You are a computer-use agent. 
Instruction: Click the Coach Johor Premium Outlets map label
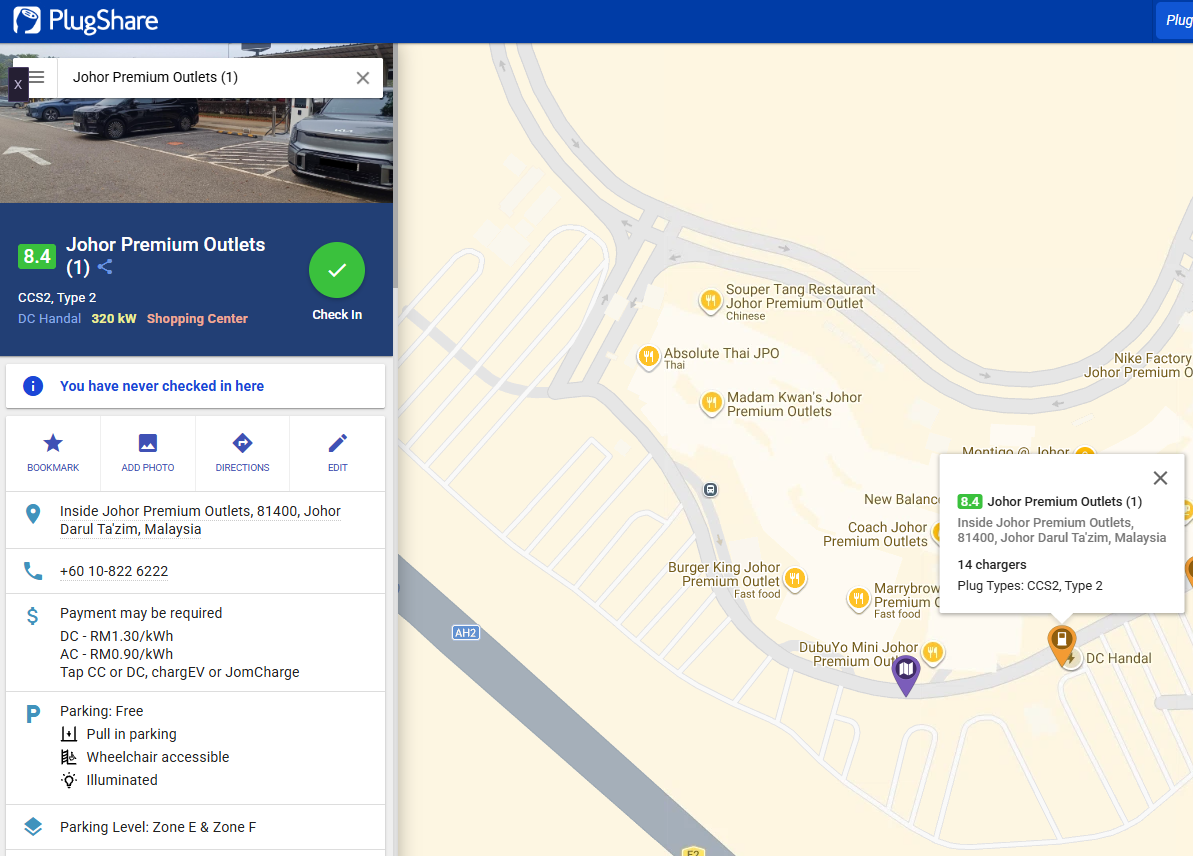pos(875,534)
